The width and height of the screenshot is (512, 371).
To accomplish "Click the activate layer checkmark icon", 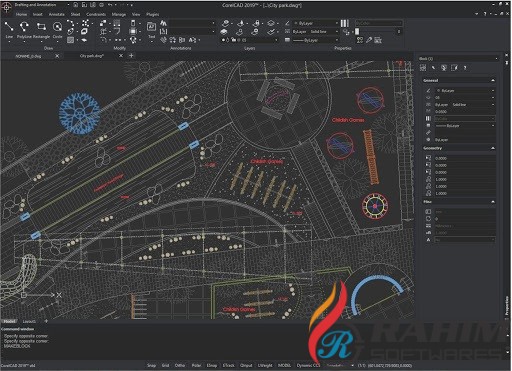I will 271,32.
